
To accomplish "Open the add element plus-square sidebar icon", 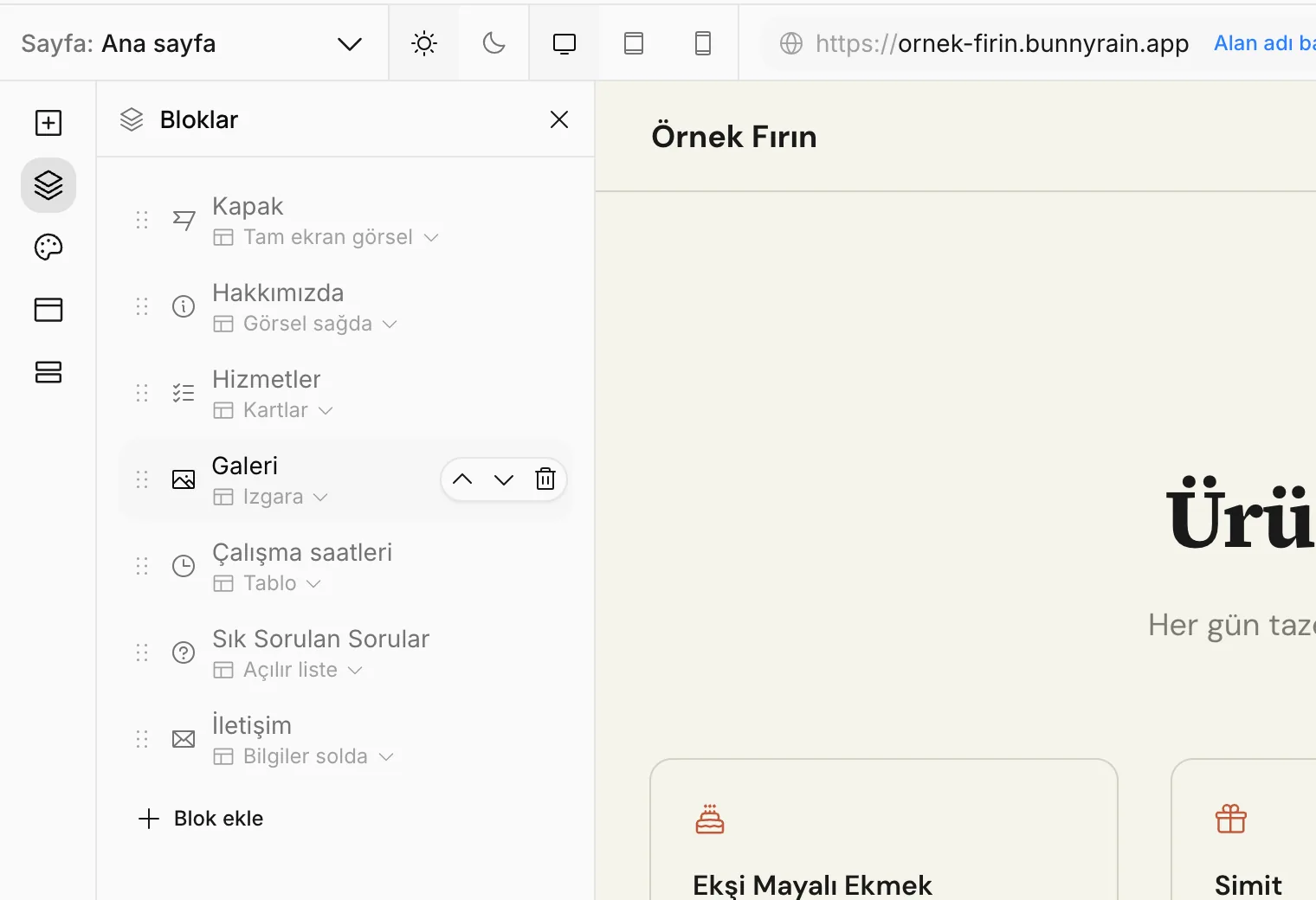I will [x=48, y=123].
